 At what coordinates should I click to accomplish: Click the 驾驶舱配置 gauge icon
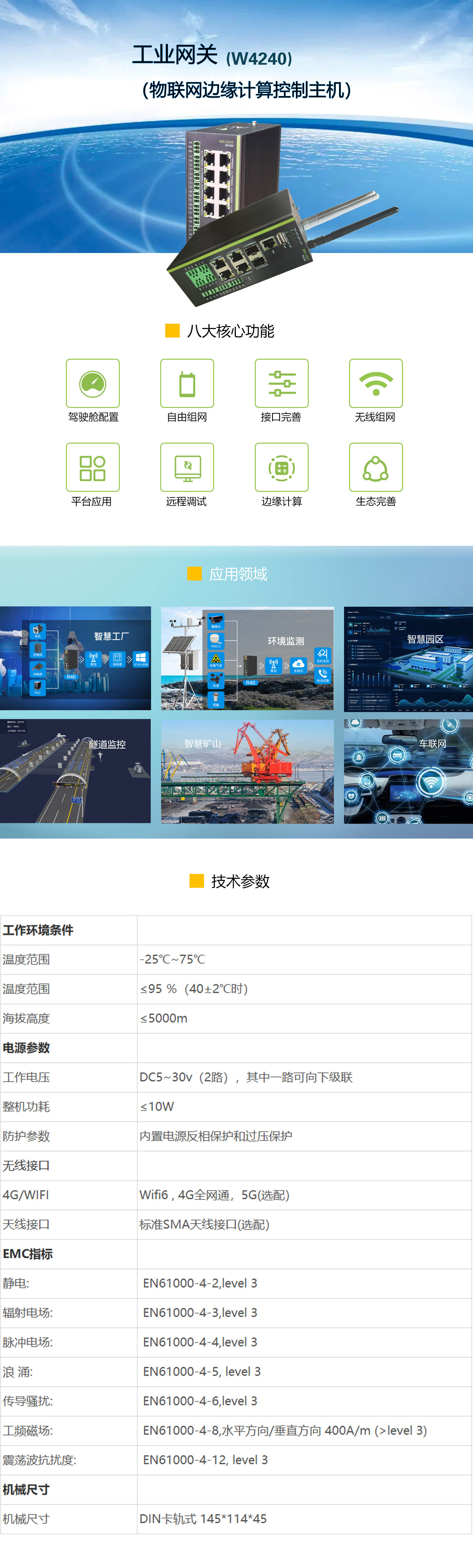click(x=92, y=383)
